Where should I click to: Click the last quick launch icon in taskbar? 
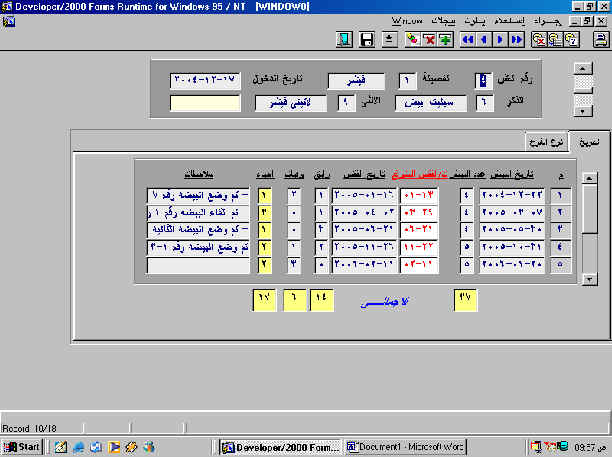[149, 447]
